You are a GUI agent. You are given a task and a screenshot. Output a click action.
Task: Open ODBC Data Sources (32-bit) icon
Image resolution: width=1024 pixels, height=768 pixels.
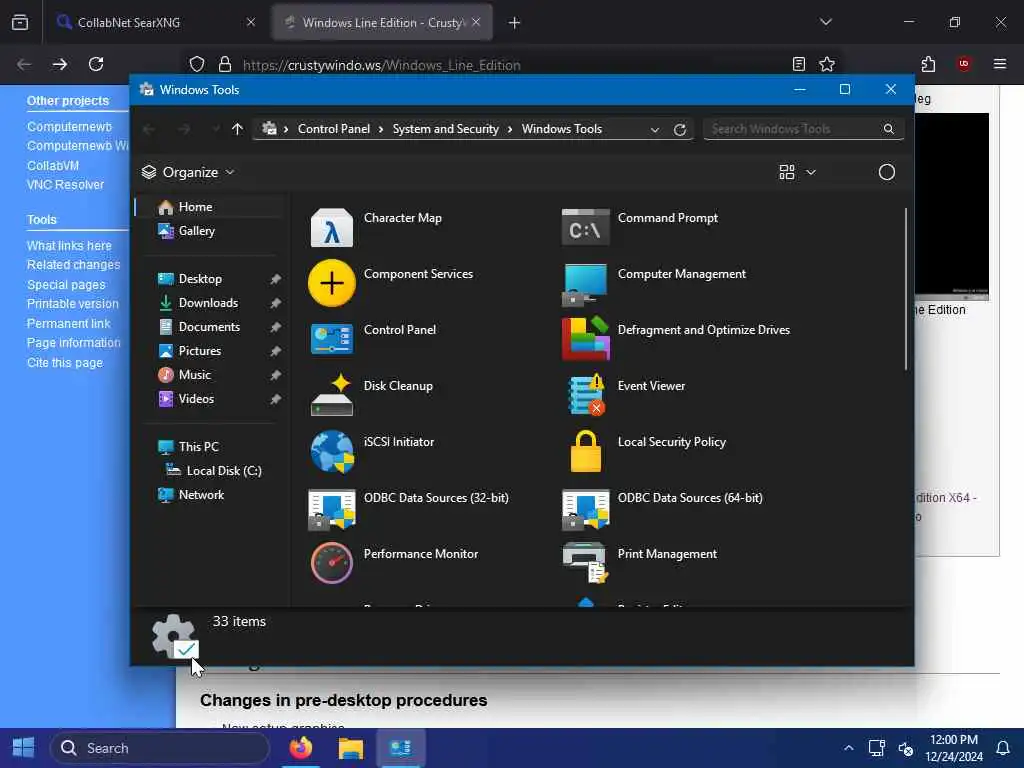[332, 508]
